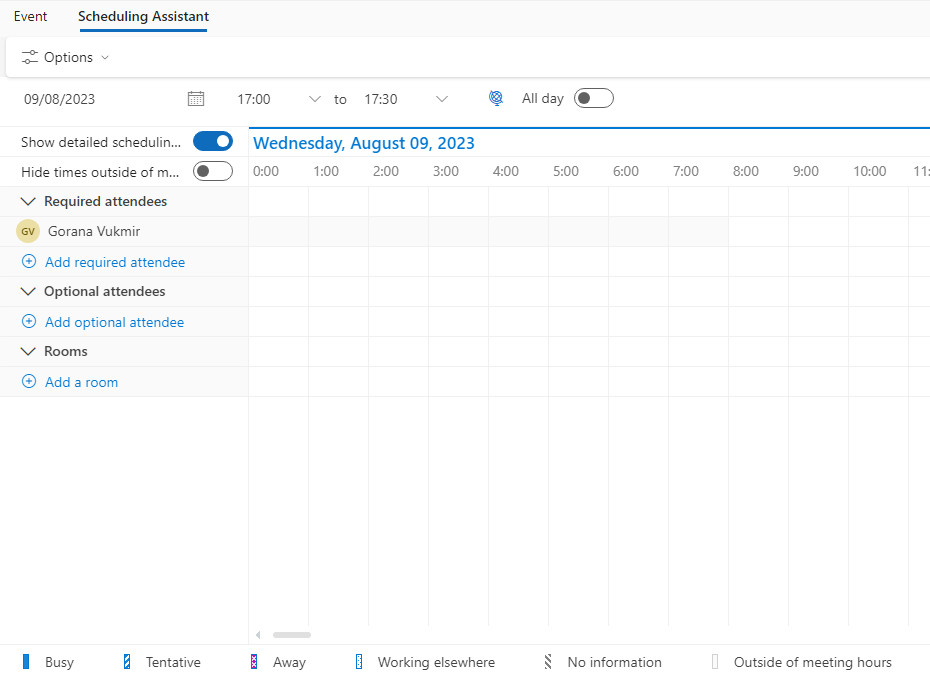The height and width of the screenshot is (677, 930).
Task: Click the horizontal timeline scrollbar
Action: tap(291, 634)
